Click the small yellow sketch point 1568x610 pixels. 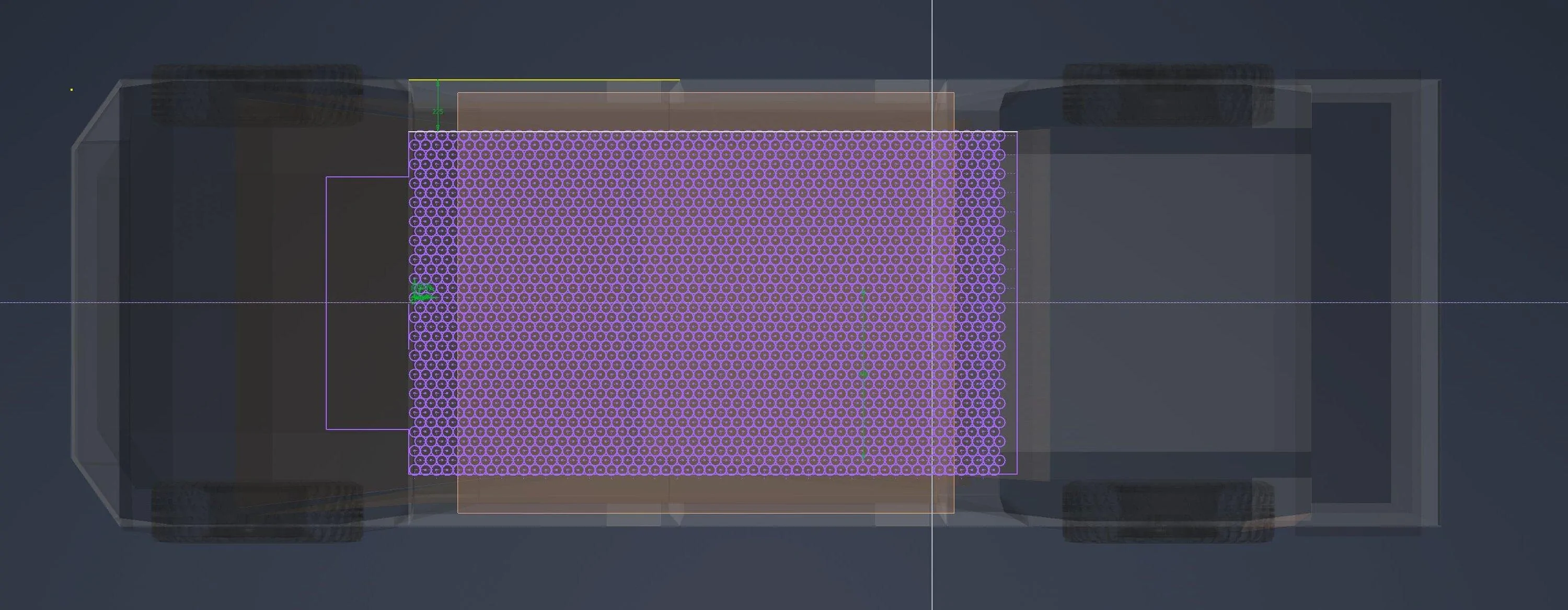[x=72, y=90]
